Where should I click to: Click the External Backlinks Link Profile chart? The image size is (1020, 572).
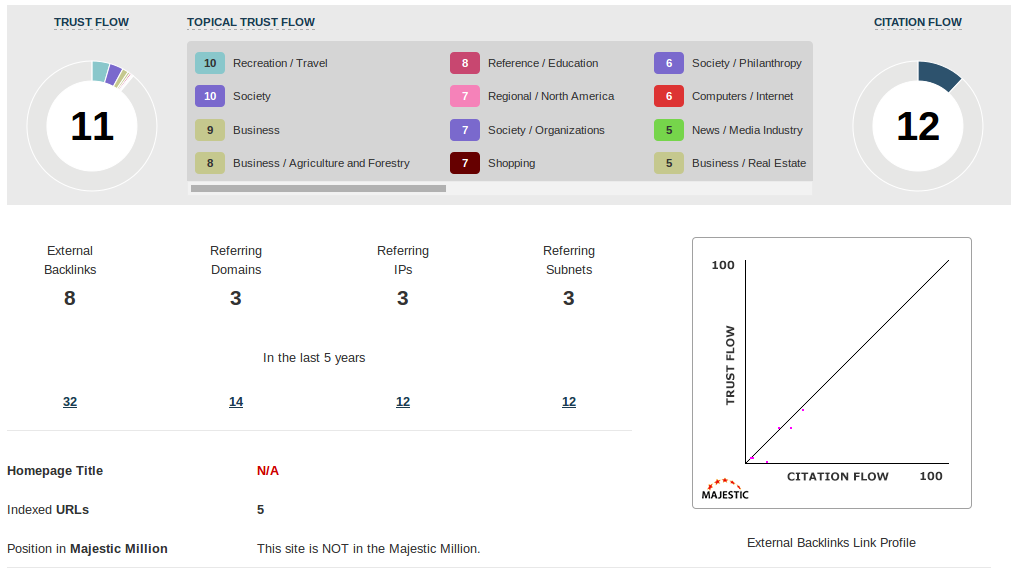[x=832, y=372]
